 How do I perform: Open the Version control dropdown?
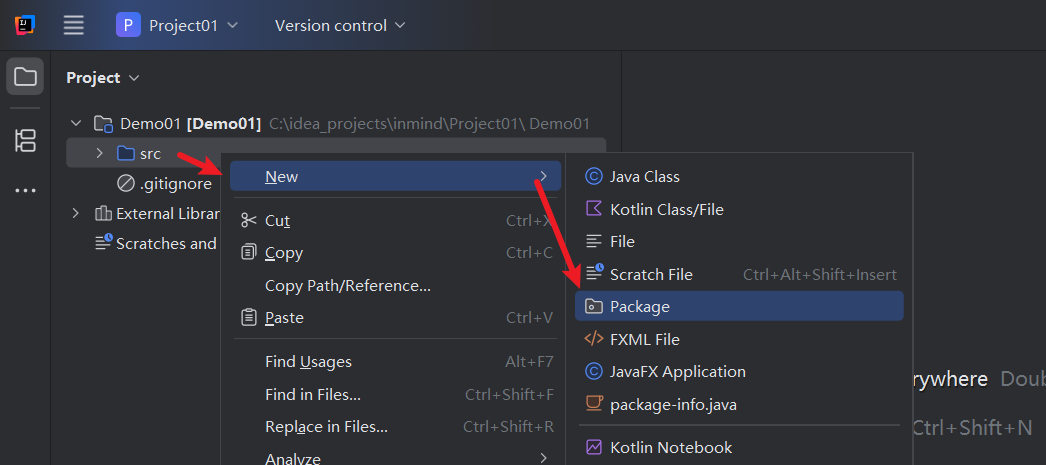point(340,25)
